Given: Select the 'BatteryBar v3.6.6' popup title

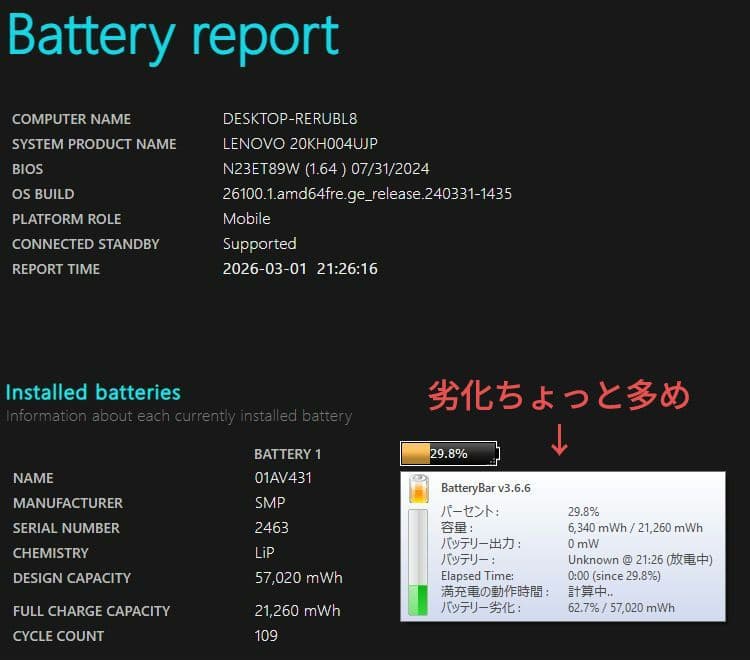Looking at the screenshot, I should [485, 488].
